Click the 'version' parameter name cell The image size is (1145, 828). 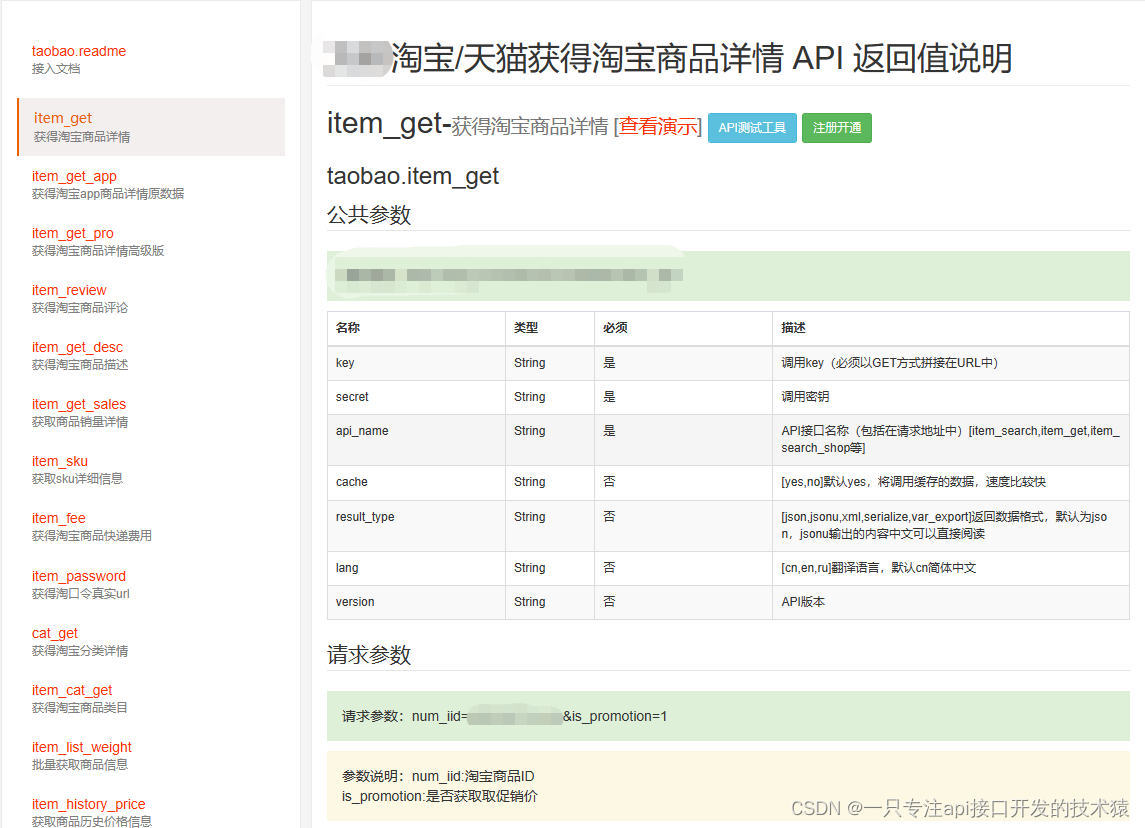tap(416, 602)
